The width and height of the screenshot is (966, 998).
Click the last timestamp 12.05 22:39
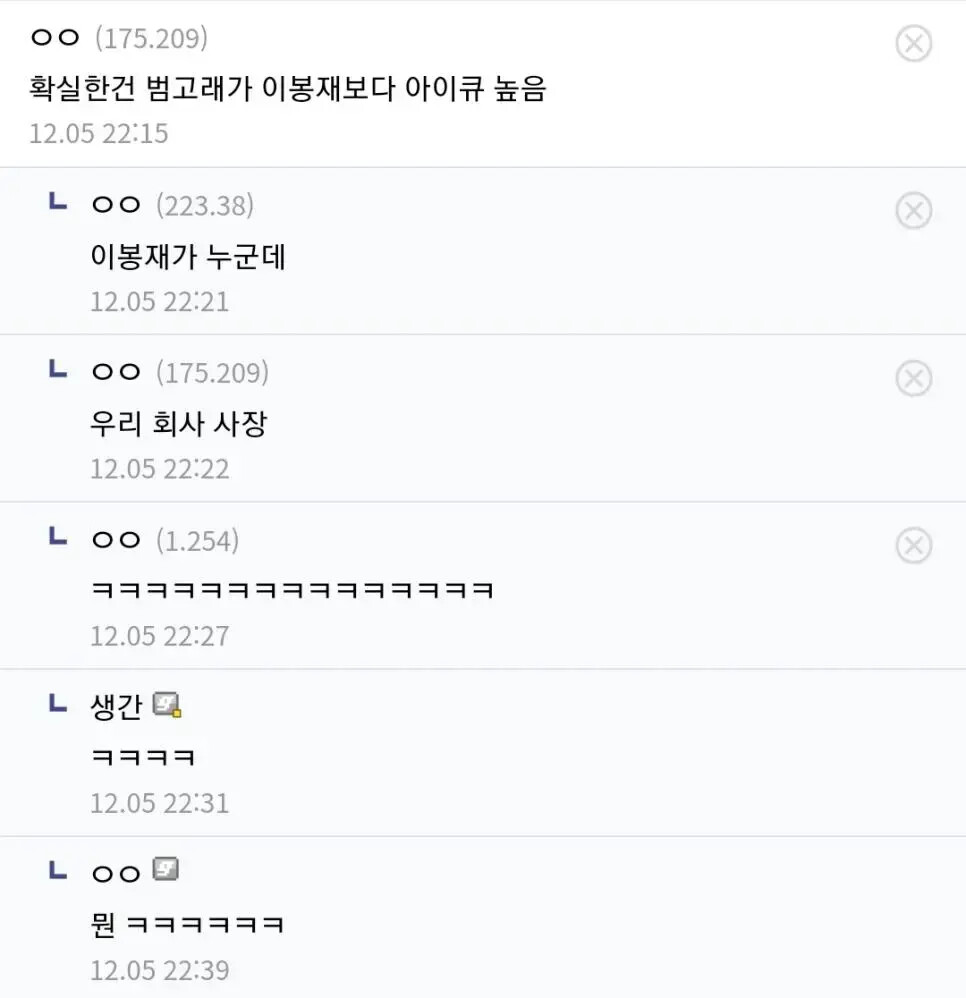tap(160, 970)
